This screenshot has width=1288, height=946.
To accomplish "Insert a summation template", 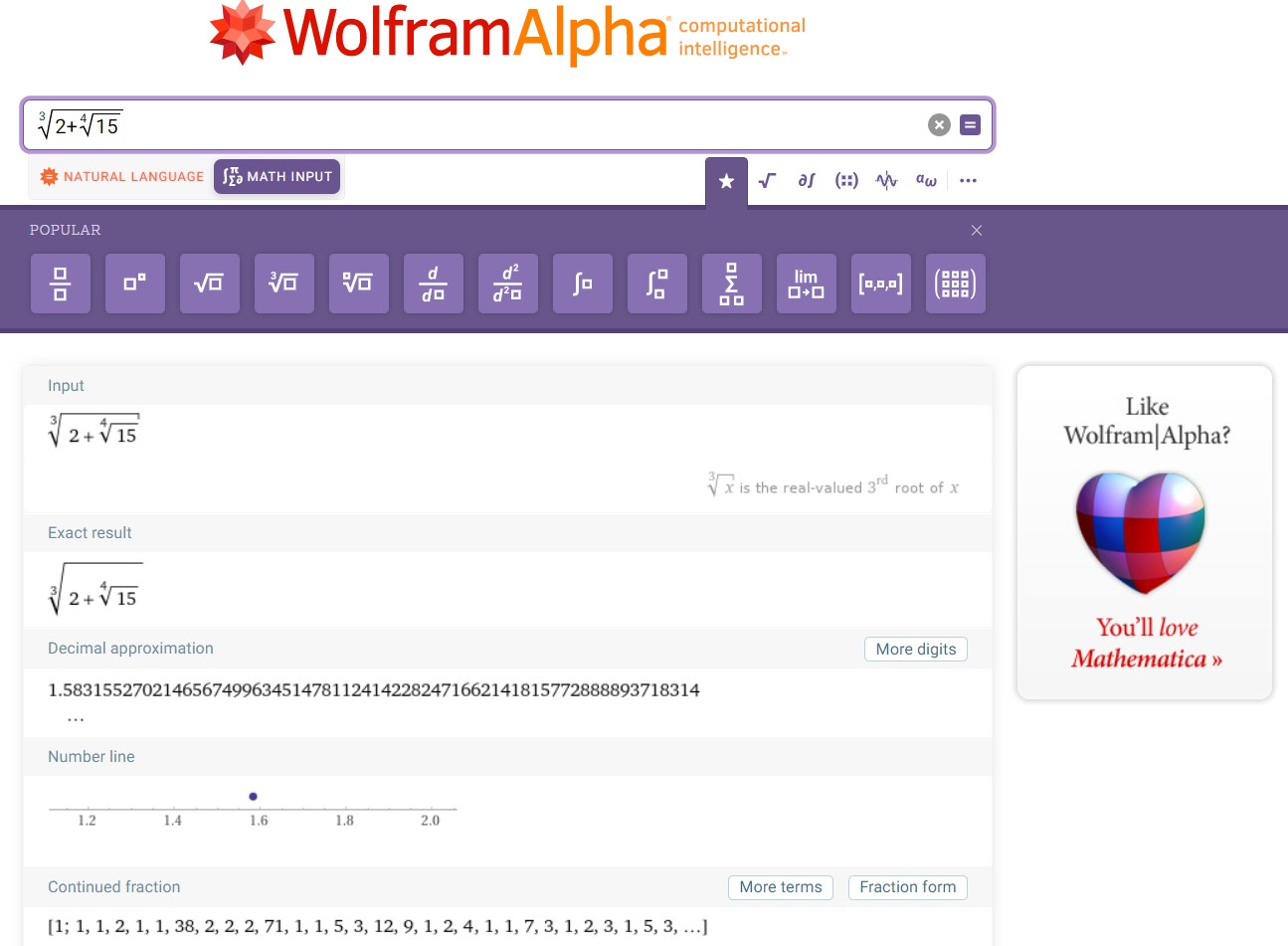I will (732, 284).
